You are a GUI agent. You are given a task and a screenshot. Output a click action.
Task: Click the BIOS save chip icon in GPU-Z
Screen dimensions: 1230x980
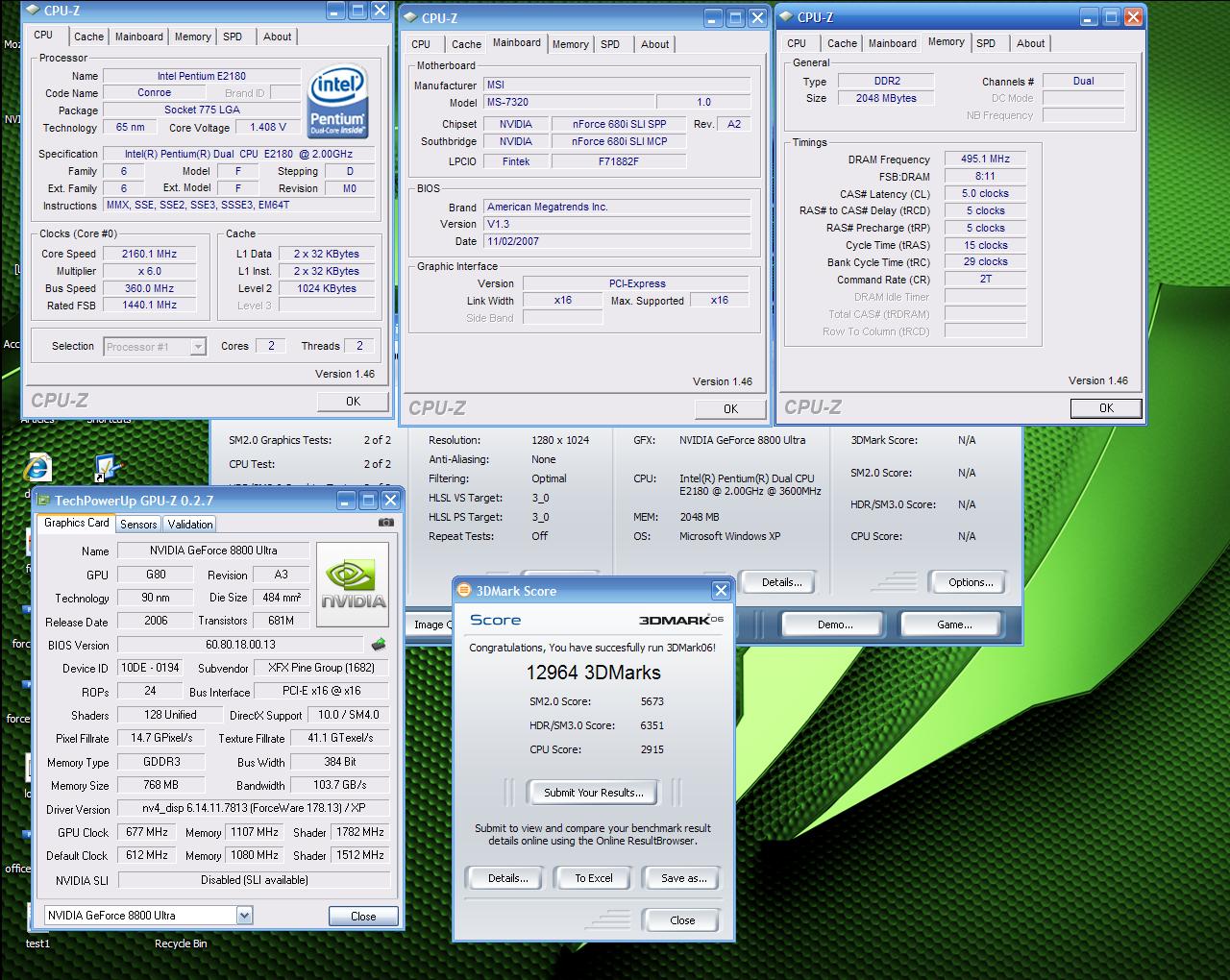[379, 645]
